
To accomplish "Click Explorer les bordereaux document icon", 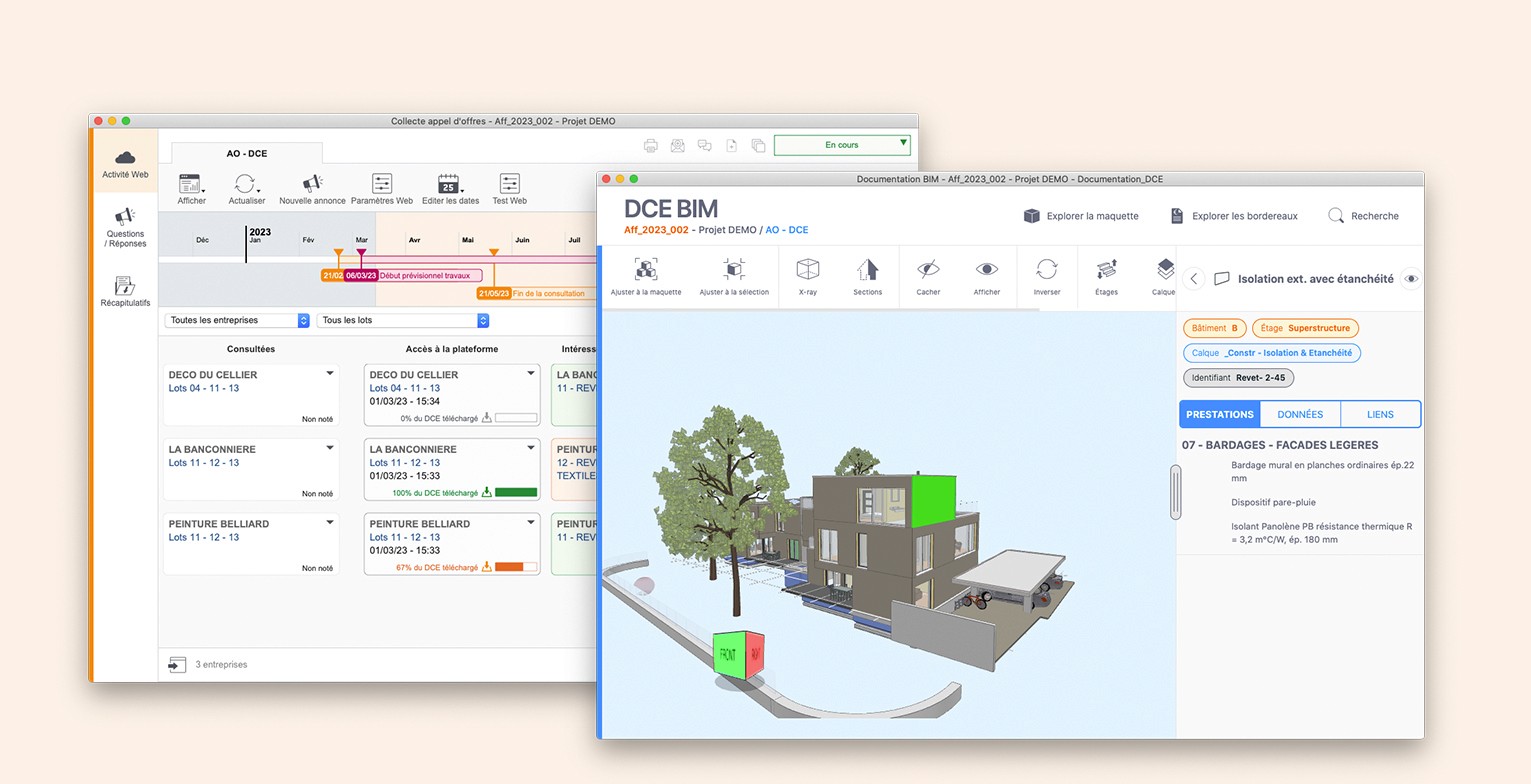I will coord(1177,216).
